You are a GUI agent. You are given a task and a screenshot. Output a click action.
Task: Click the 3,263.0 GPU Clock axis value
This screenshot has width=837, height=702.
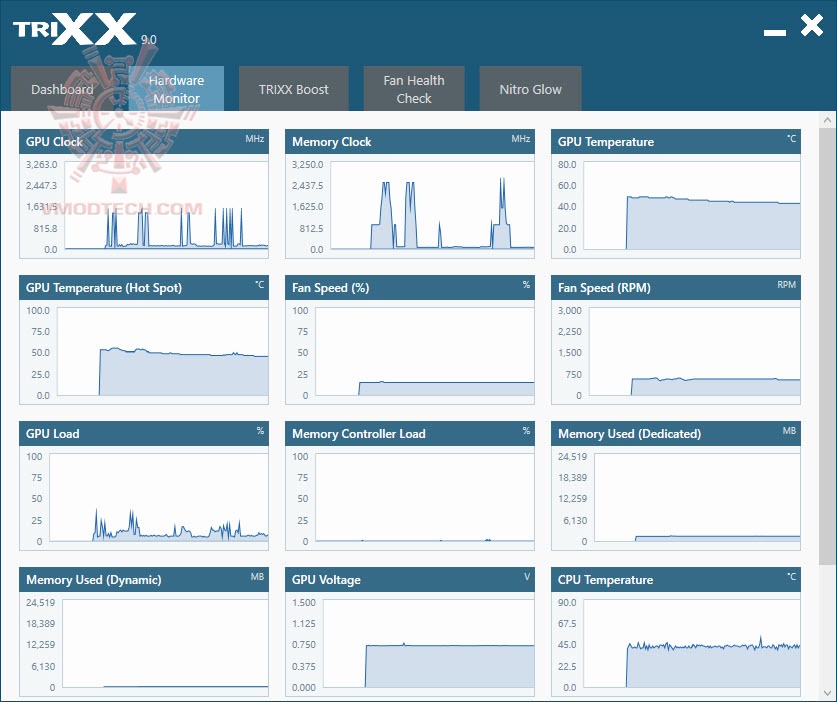tap(42, 164)
